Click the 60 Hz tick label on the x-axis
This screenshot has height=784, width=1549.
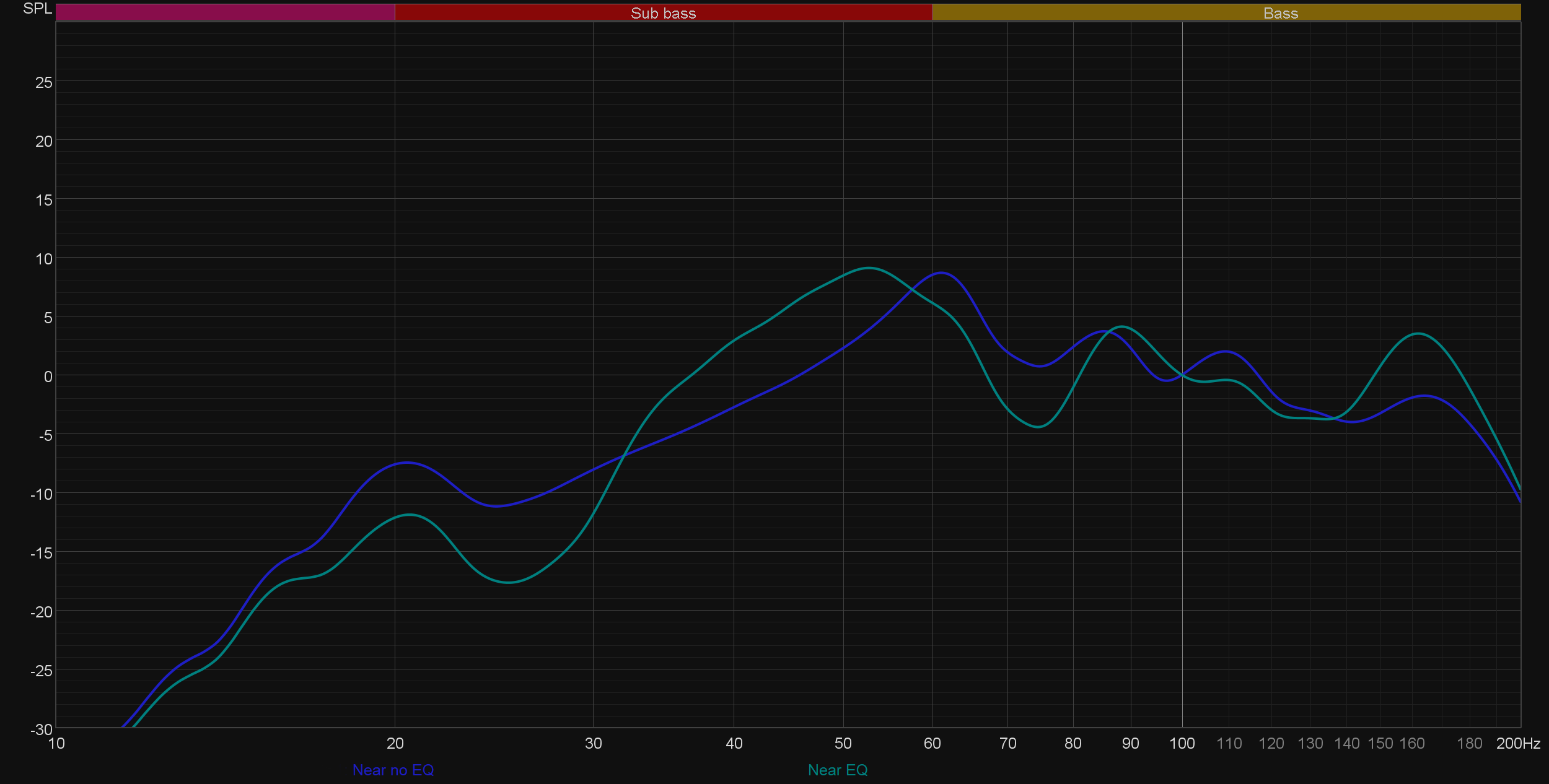coord(932,743)
